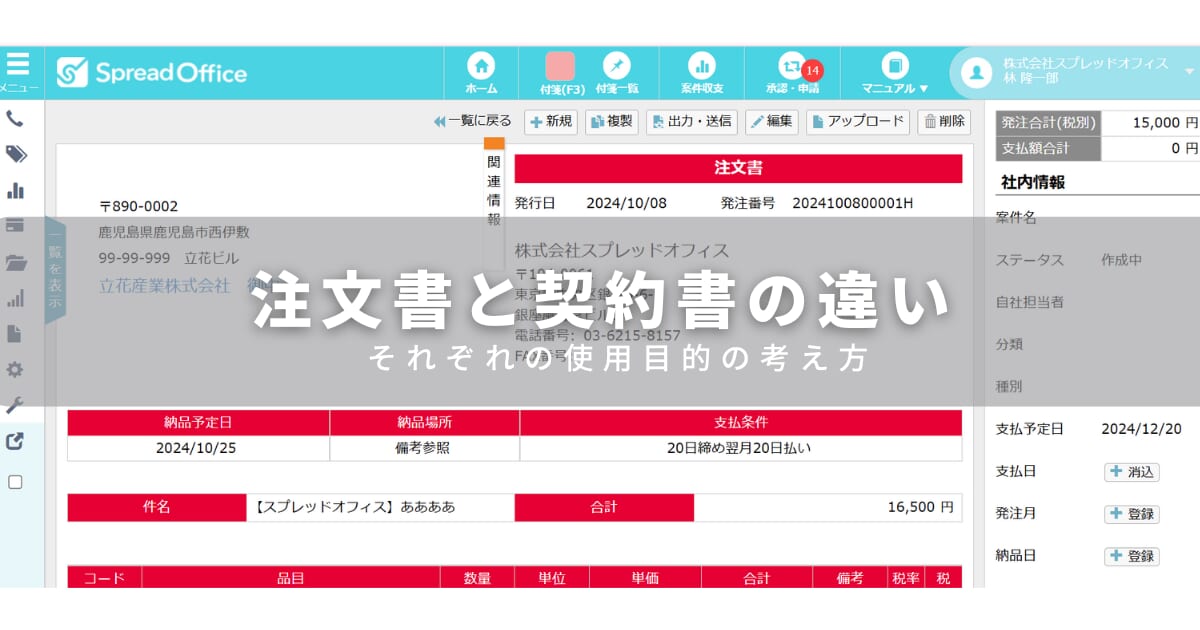Image resolution: width=1200 pixels, height=630 pixels.
Task: Select the subject 【スプレッドオフィス】ああああ
Action: [x=353, y=507]
